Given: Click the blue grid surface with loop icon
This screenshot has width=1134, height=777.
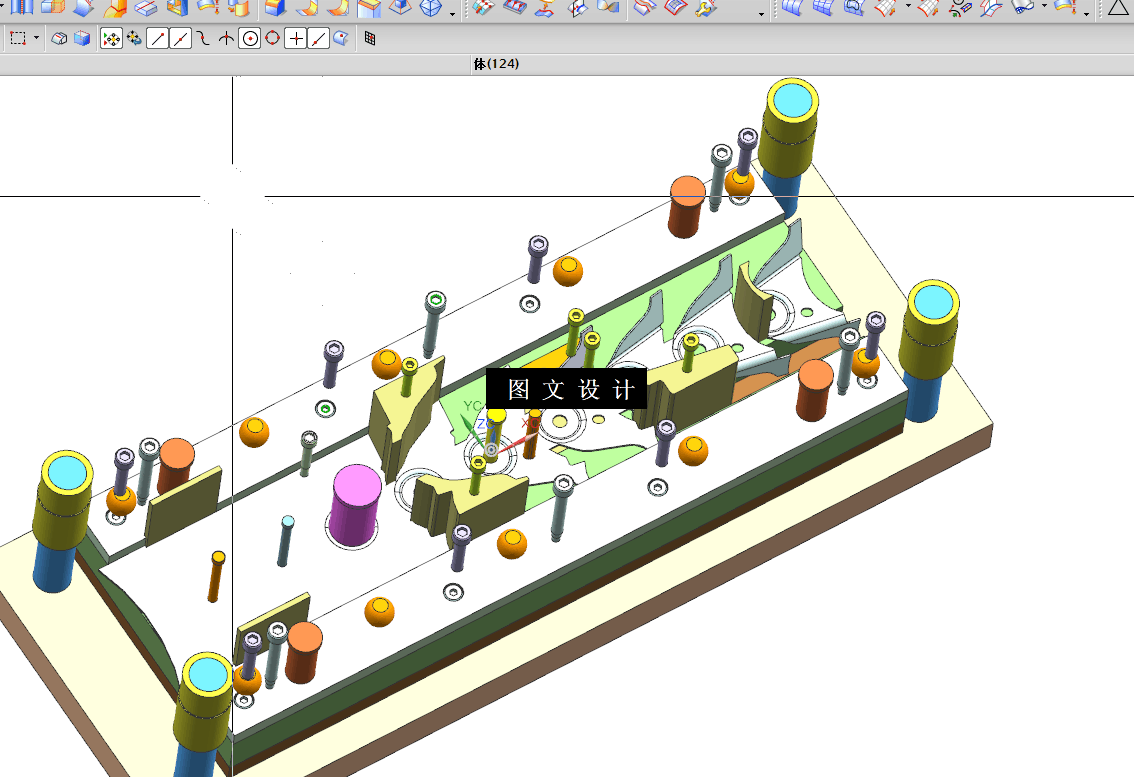Looking at the screenshot, I should tap(855, 8).
